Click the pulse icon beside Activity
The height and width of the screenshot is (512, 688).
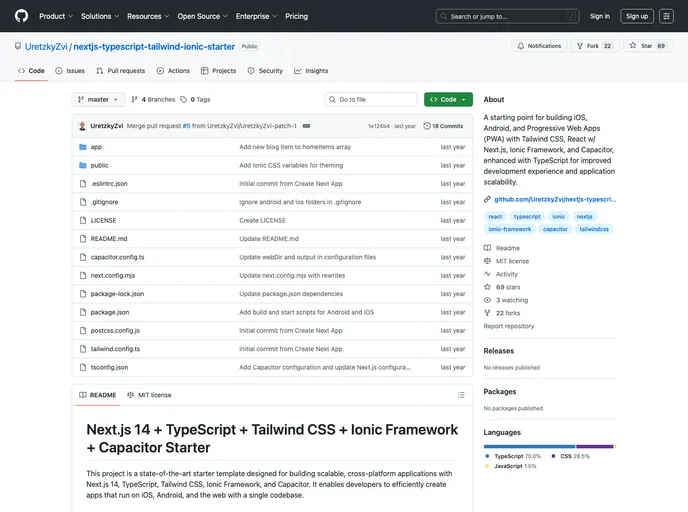[x=487, y=274]
